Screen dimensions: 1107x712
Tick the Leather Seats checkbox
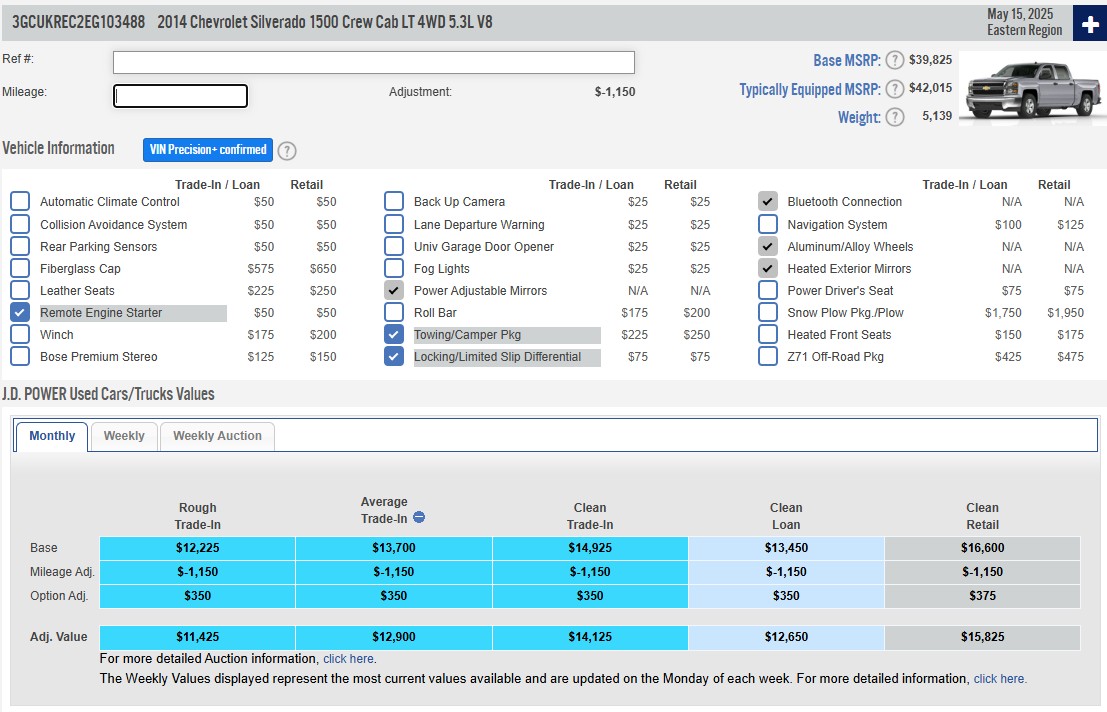point(20,290)
